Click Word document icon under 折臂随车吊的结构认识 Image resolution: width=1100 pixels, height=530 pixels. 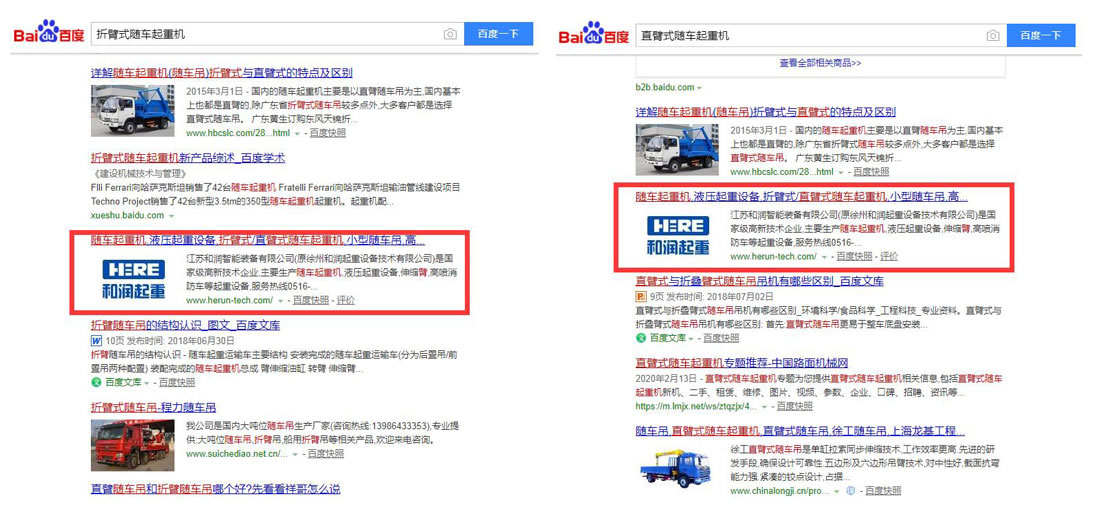pyautogui.click(x=96, y=340)
